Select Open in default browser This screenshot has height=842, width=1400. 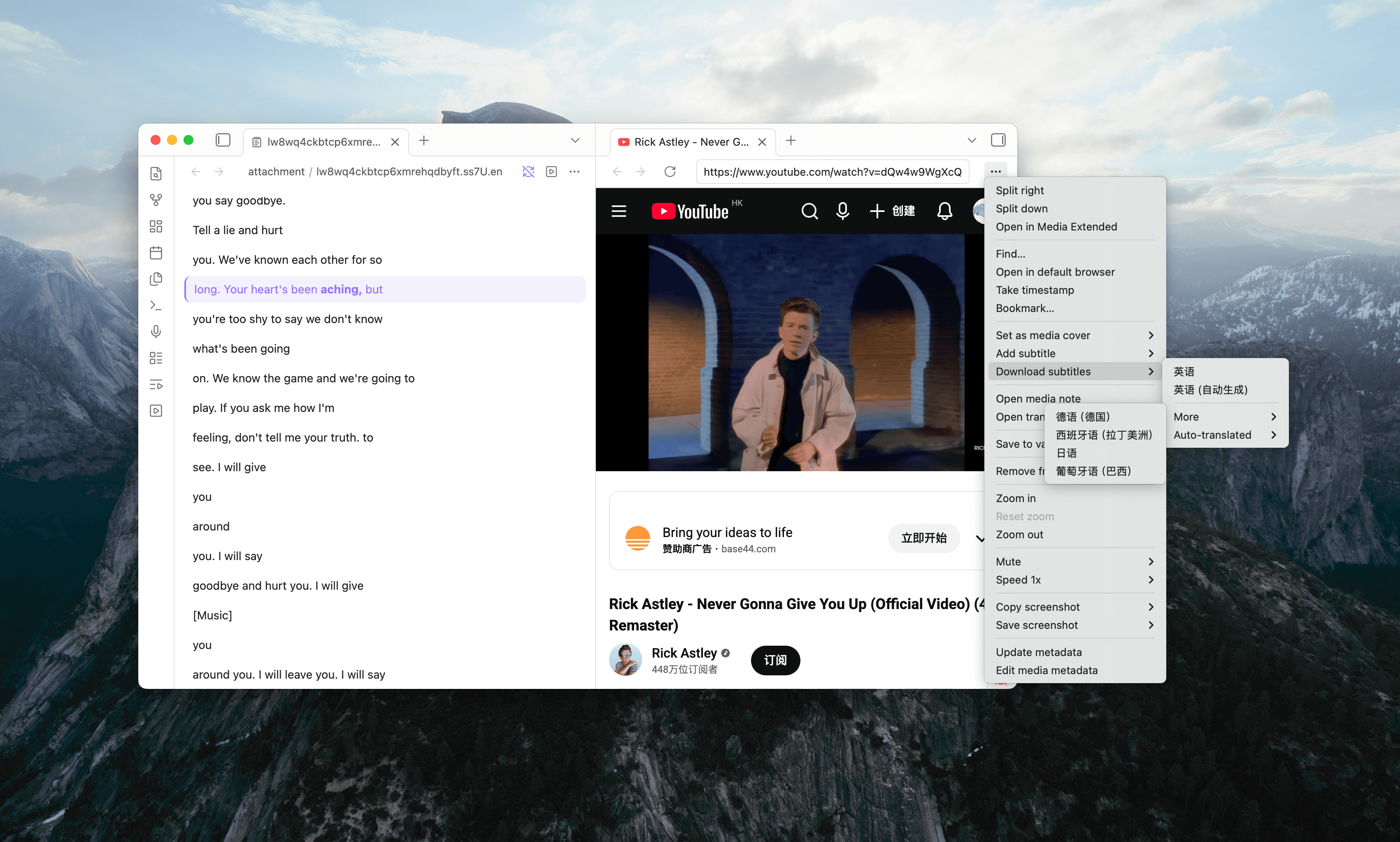1075,272
